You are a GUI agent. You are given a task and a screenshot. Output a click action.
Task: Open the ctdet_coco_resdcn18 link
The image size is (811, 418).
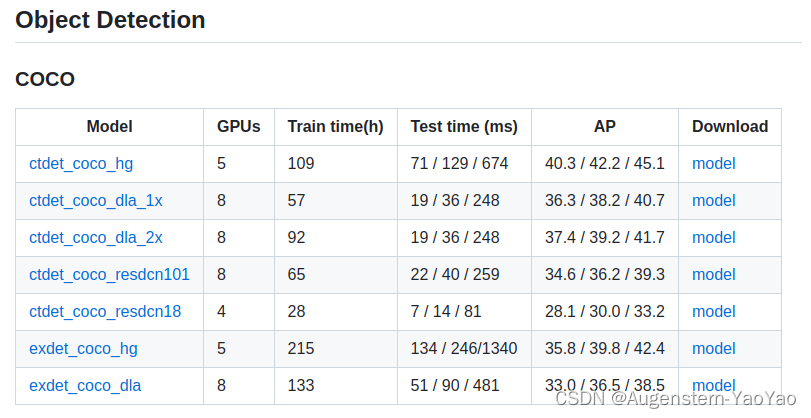(x=105, y=311)
